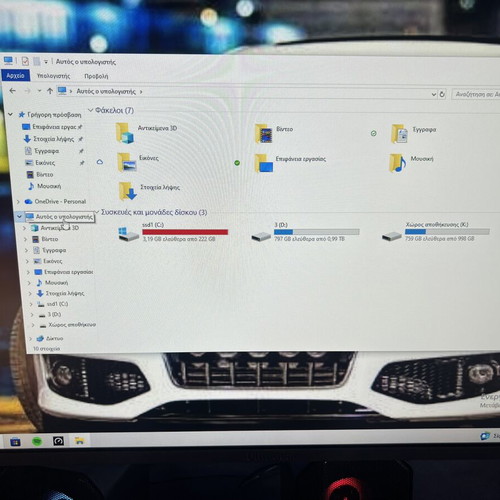Click the 3 (D:) drive usage bar
The image size is (500, 500).
(x=317, y=232)
